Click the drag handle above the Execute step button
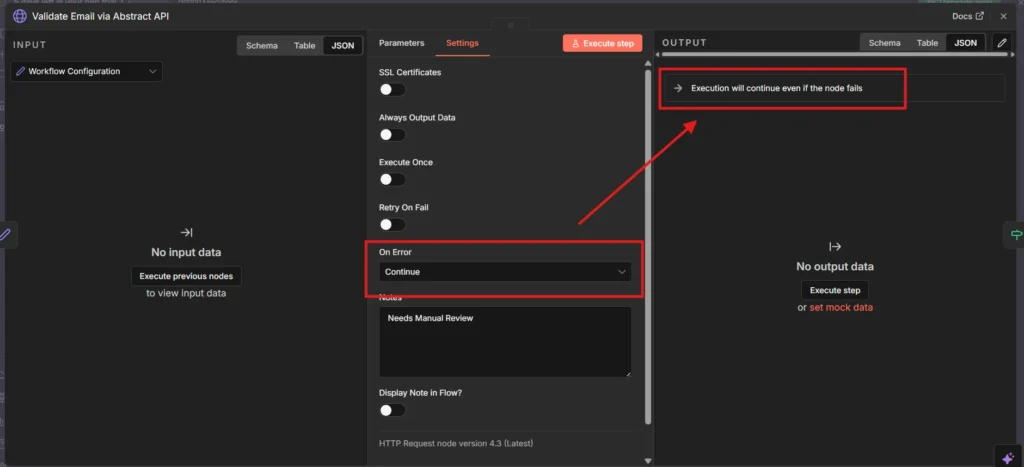Image resolution: width=1024 pixels, height=467 pixels. point(511,25)
